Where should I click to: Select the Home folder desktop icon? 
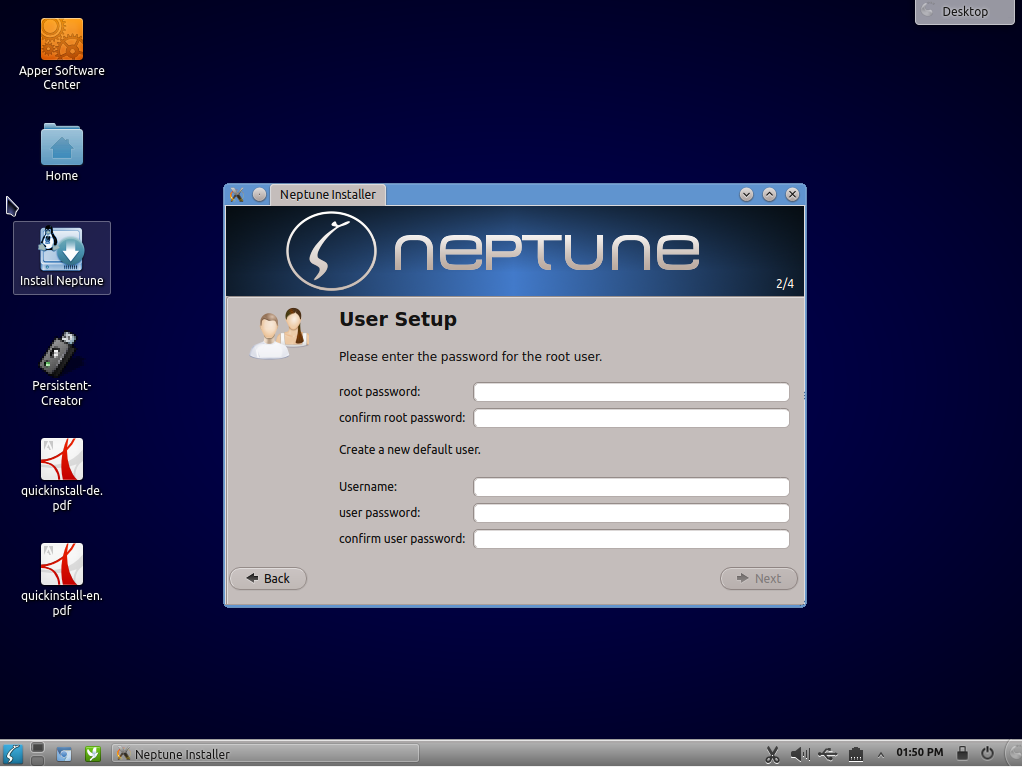click(x=62, y=153)
